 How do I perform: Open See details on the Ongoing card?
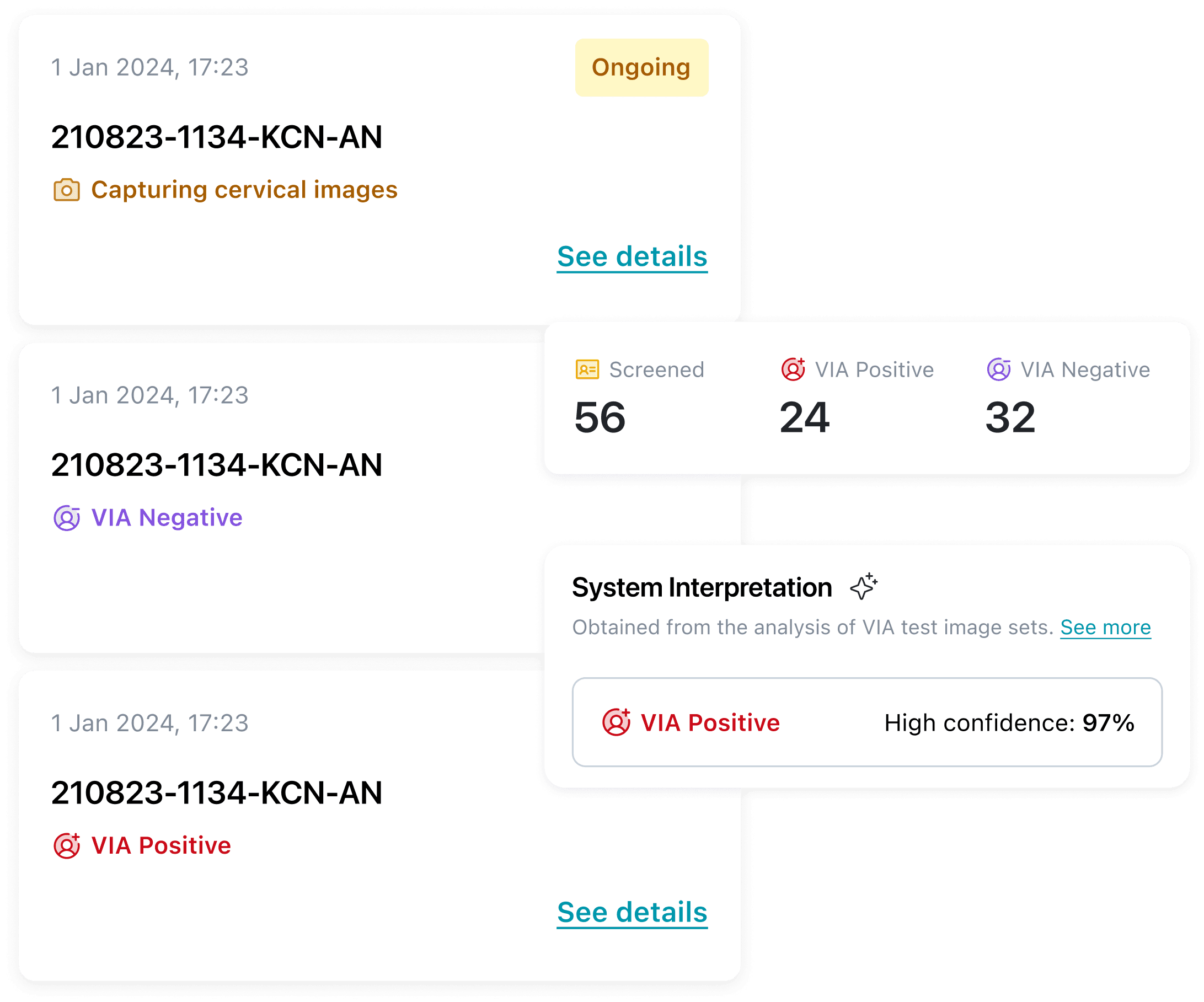632,256
